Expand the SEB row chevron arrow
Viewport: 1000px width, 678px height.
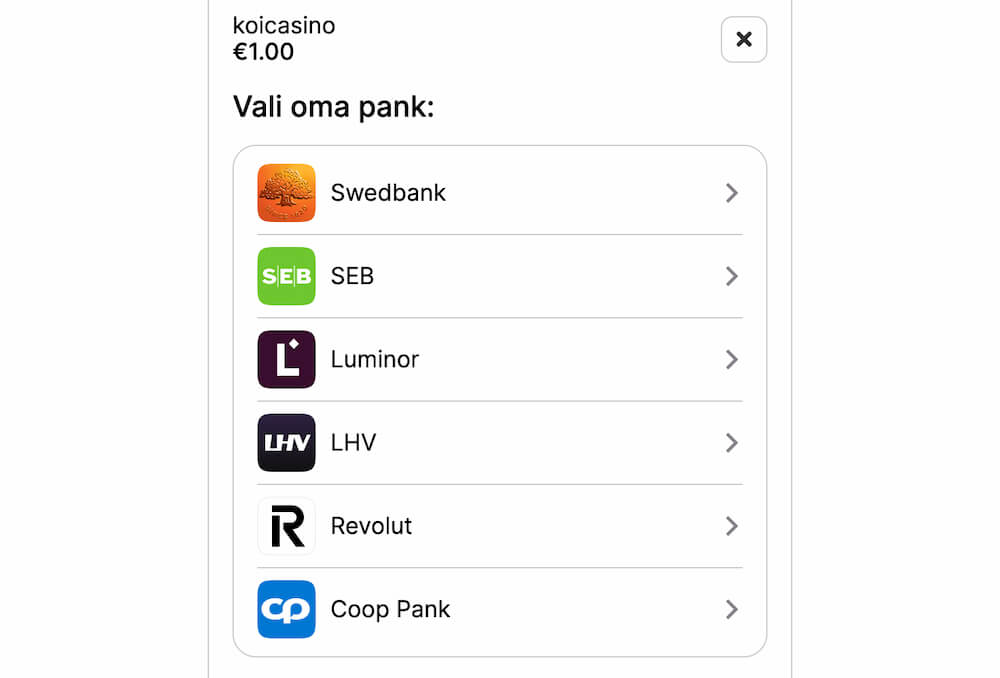point(732,276)
